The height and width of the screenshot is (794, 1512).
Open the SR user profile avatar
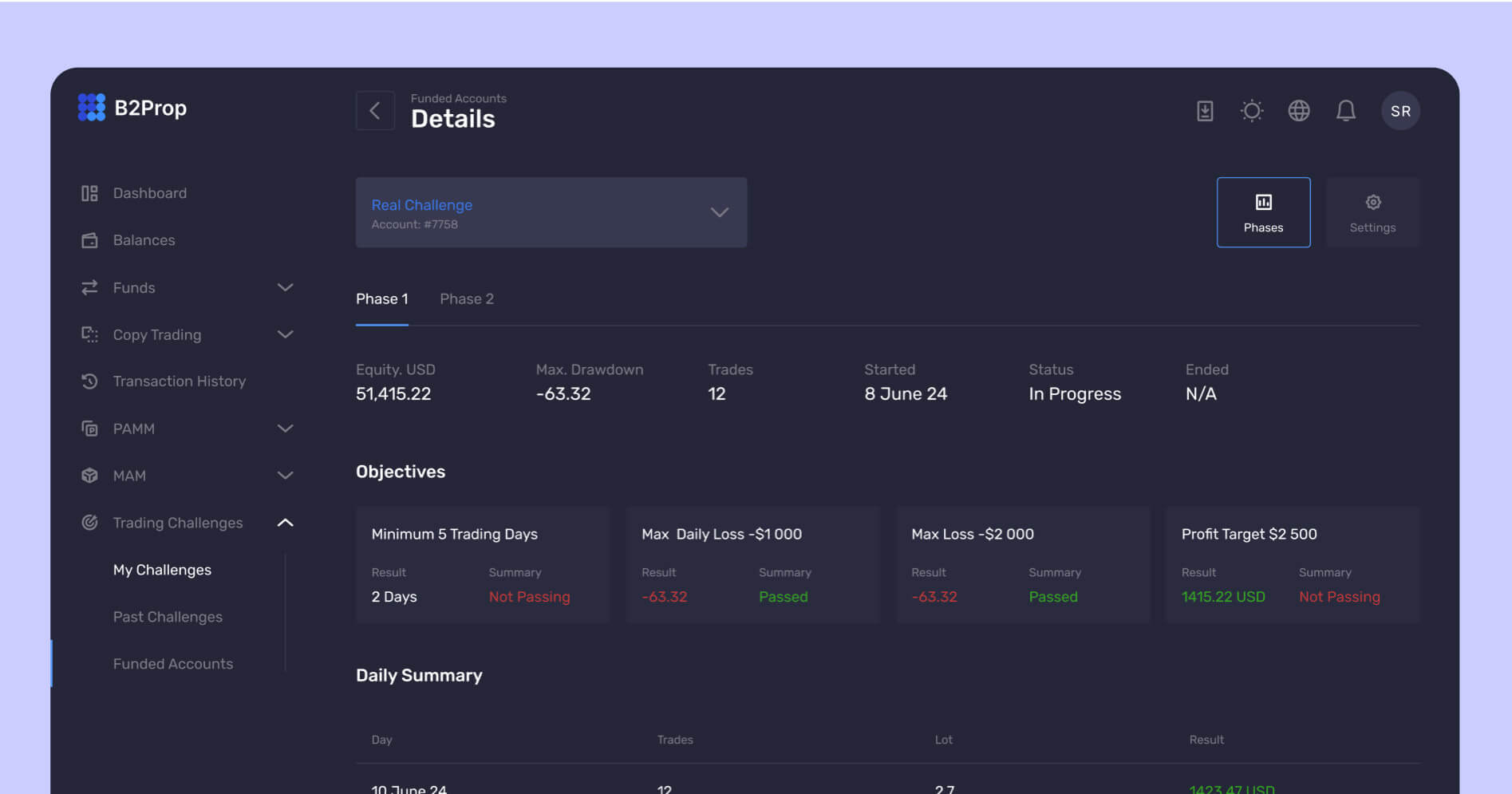[1399, 111]
